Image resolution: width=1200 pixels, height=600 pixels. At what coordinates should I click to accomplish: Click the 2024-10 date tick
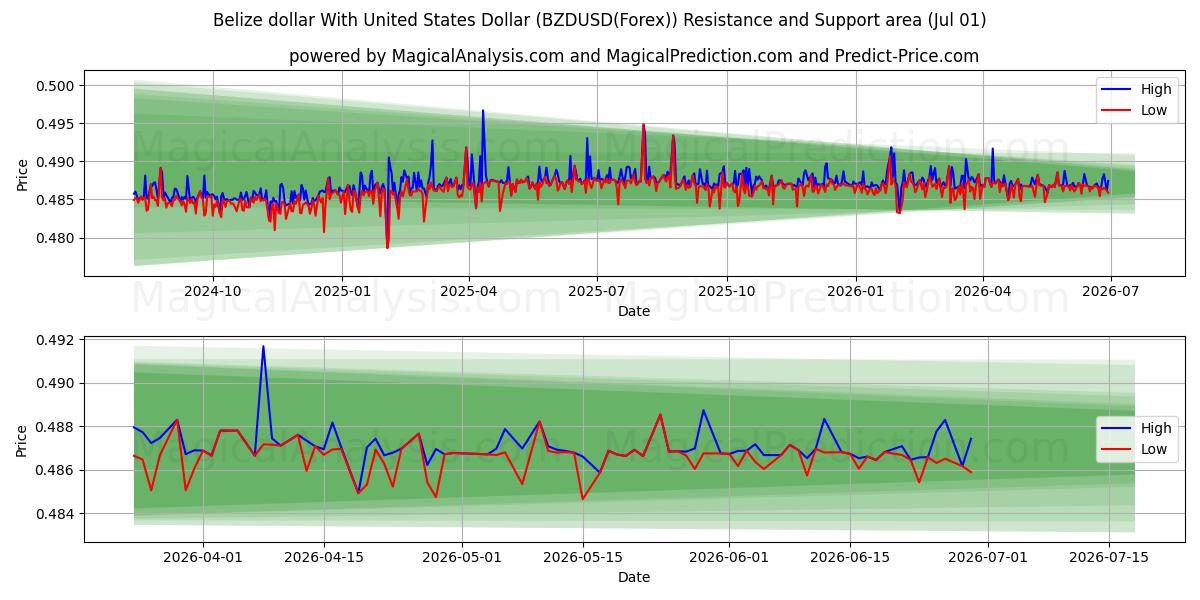tap(213, 290)
